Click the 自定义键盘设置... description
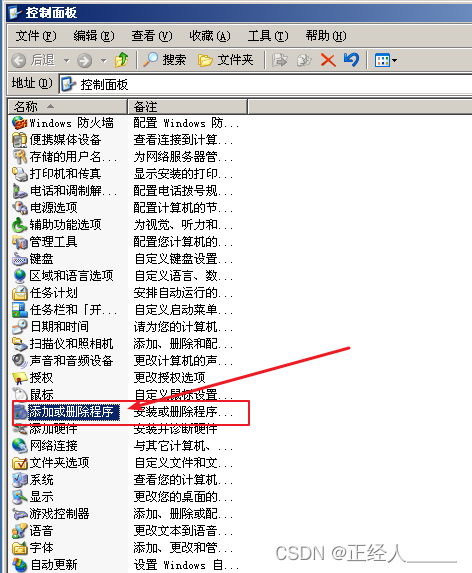Viewport: 472px width, 573px height. point(183,259)
